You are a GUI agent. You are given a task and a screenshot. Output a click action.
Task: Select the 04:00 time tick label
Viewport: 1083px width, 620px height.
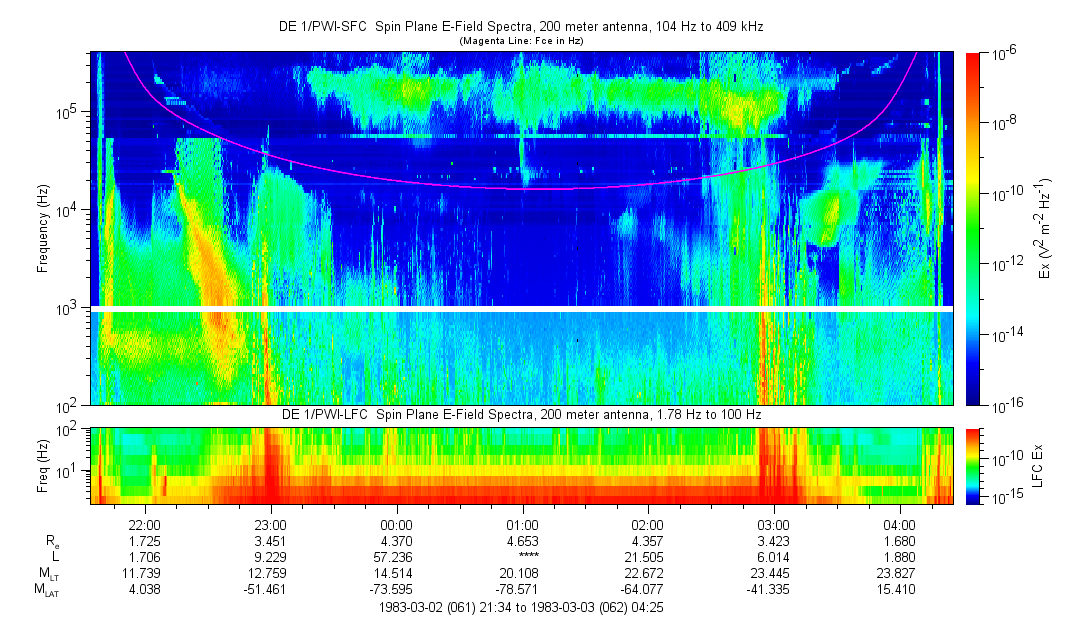point(899,525)
